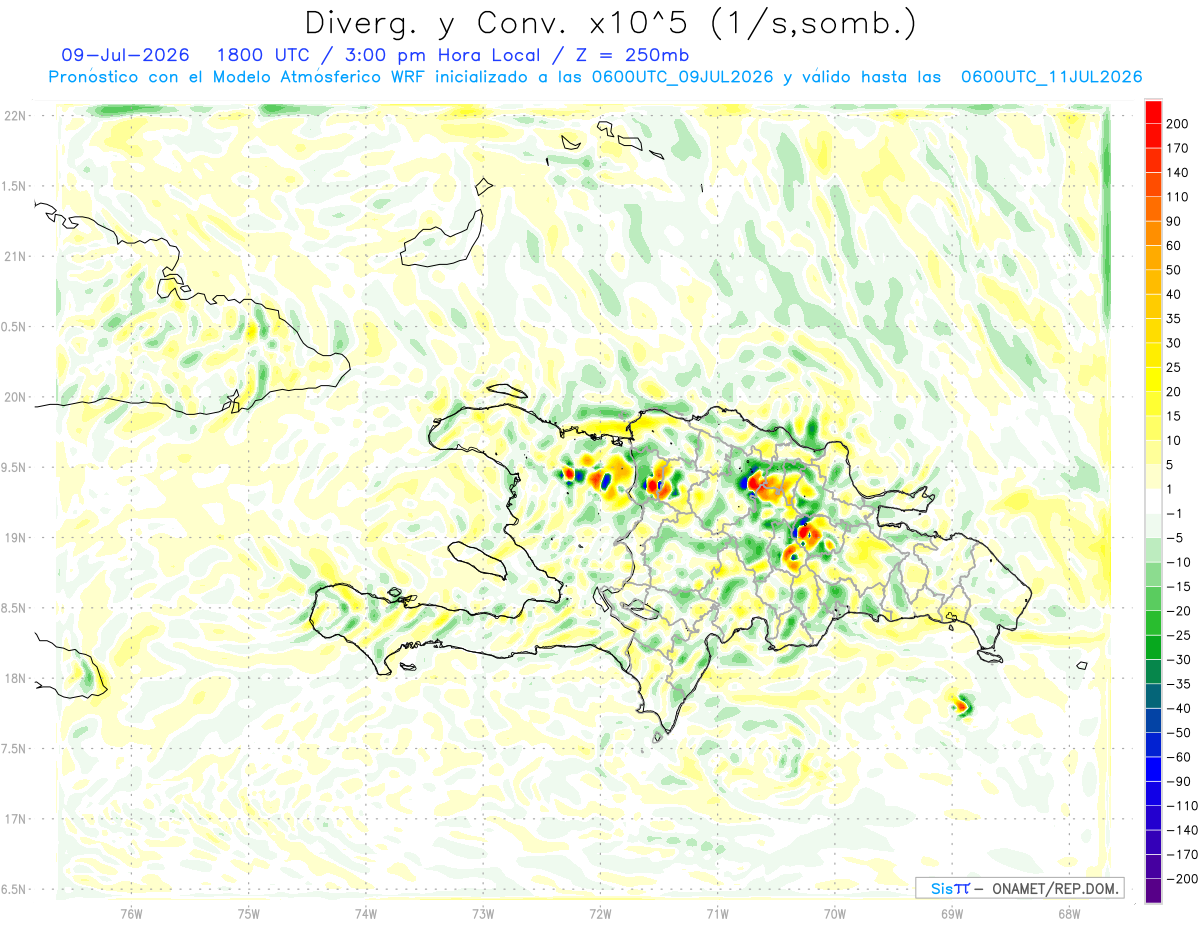The height and width of the screenshot is (927, 1200).
Task: Click the purple band below -200
Action: coord(1153,891)
